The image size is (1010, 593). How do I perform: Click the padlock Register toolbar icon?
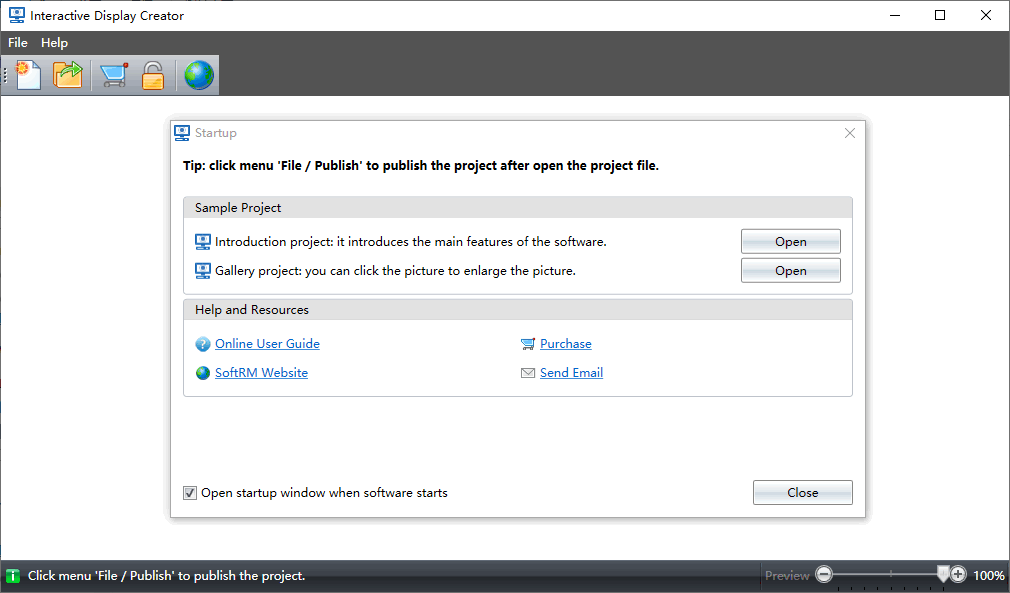coord(152,75)
